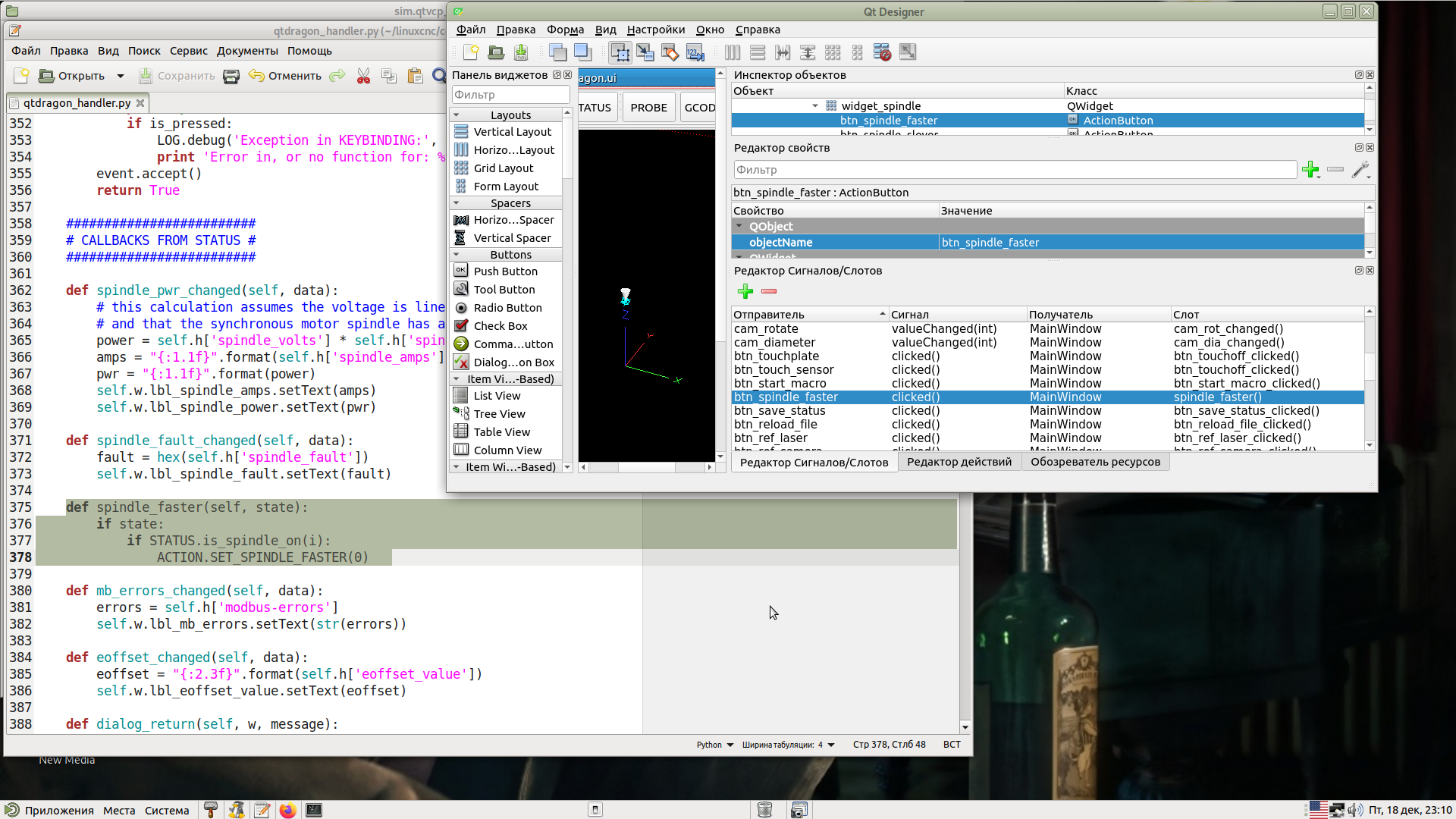The width and height of the screenshot is (1456, 819).
Task: Click green plus to add dynamic property
Action: coord(1310,170)
